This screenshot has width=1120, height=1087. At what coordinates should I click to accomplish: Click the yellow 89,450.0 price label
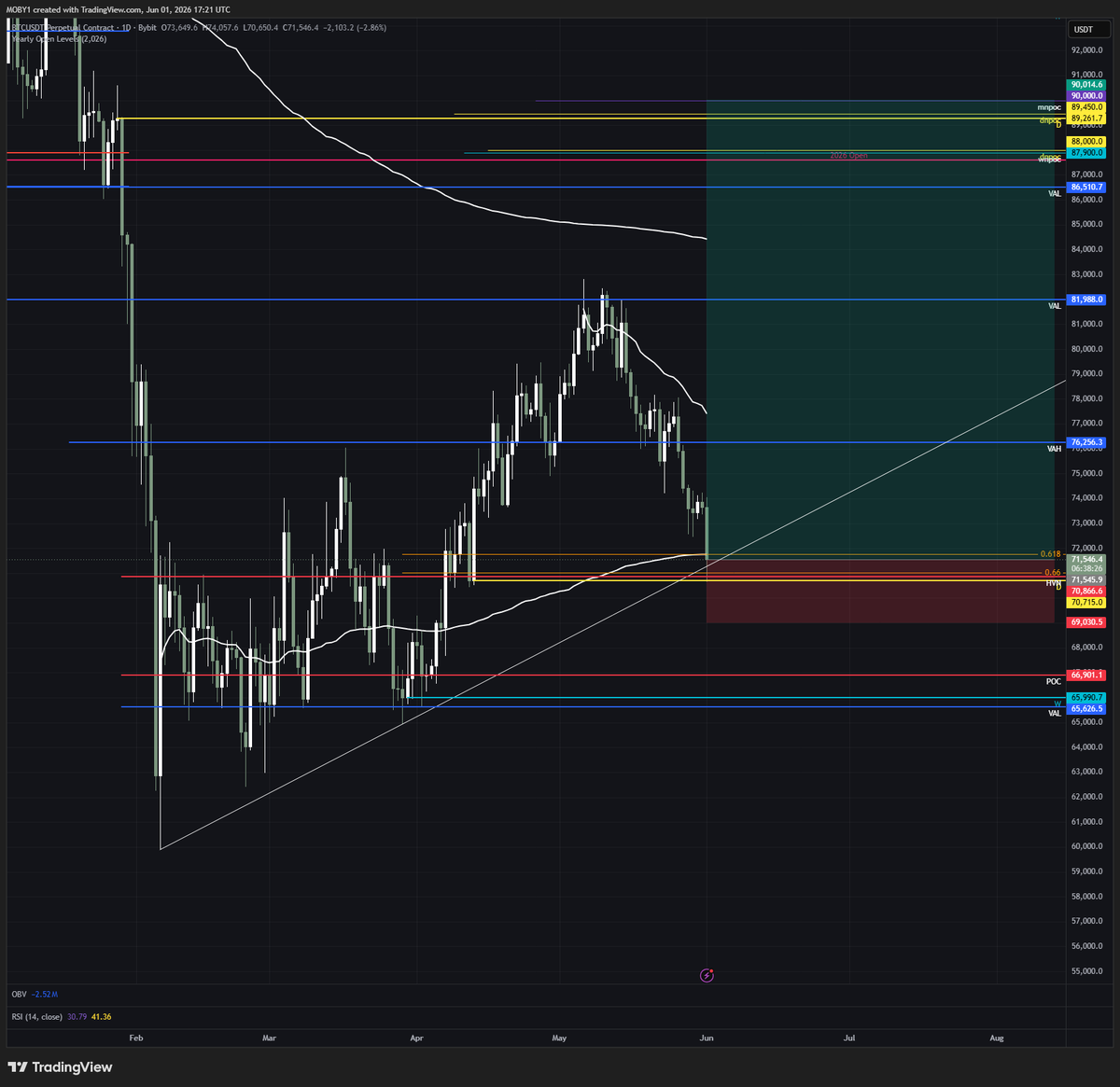pyautogui.click(x=1086, y=107)
